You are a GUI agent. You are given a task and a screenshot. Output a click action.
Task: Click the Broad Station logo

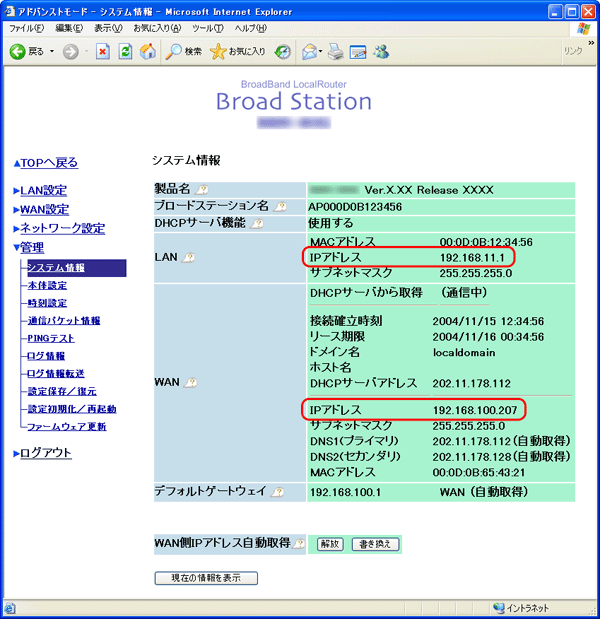pos(294,101)
